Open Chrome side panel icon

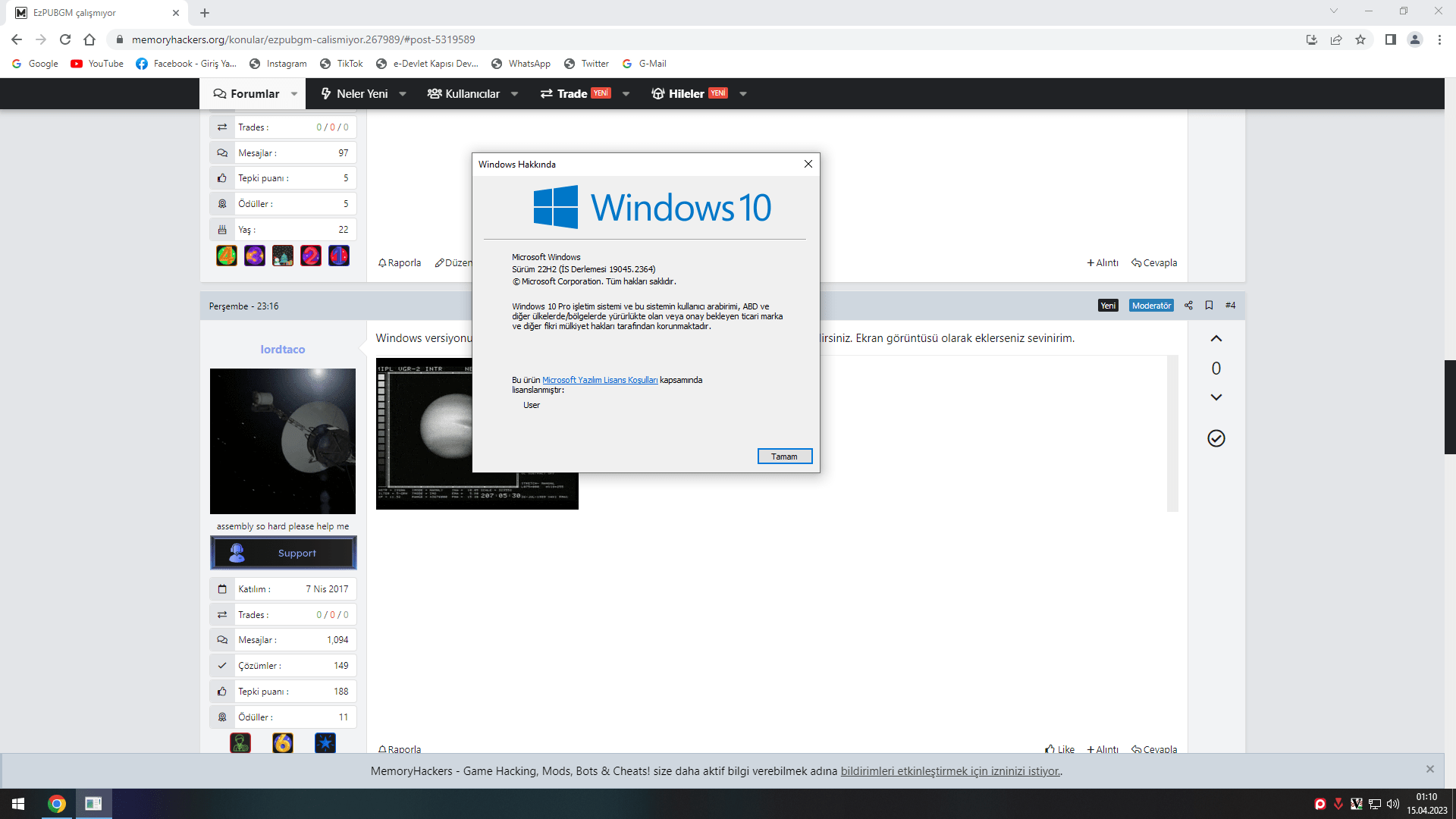point(1390,39)
